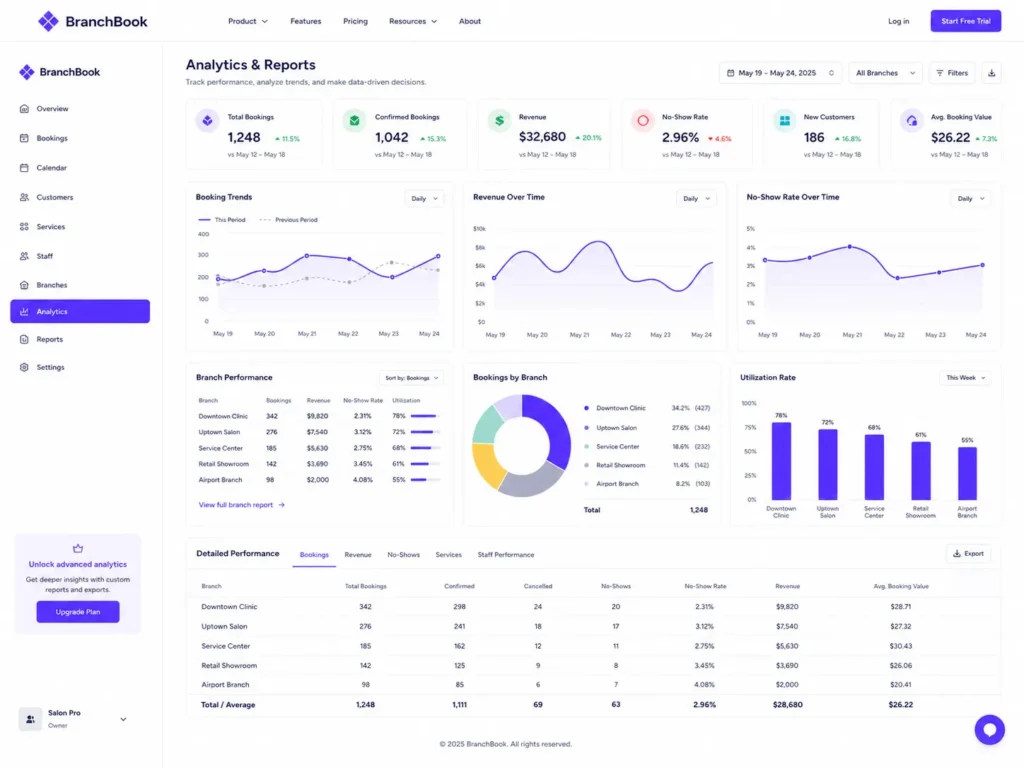The width and height of the screenshot is (1024, 768).
Task: Switch to the Staff Performance tab
Action: point(505,555)
